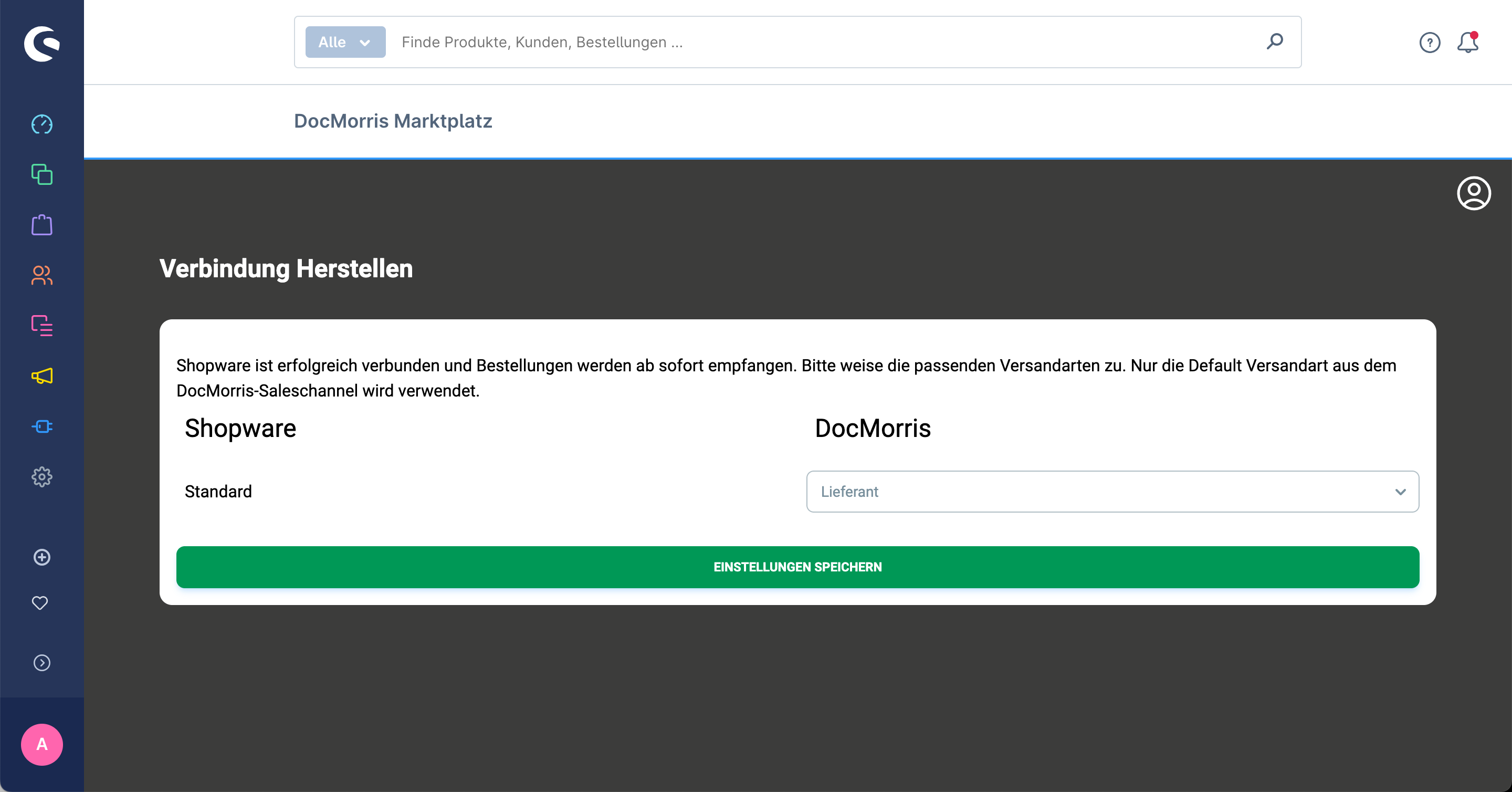Click the heart icon in sidebar
The width and height of the screenshot is (1512, 792).
click(x=40, y=603)
